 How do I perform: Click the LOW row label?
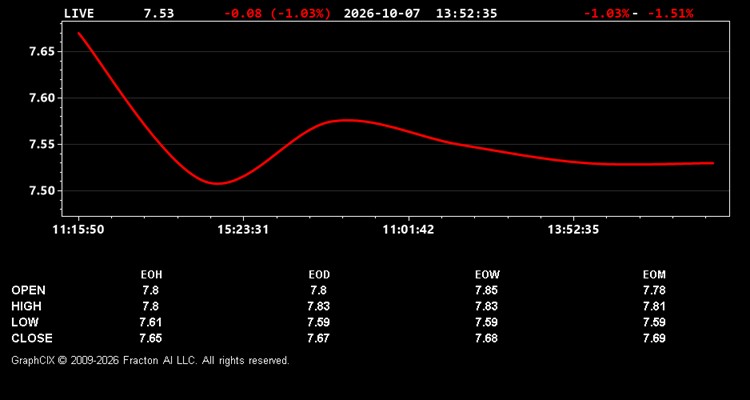click(25, 322)
